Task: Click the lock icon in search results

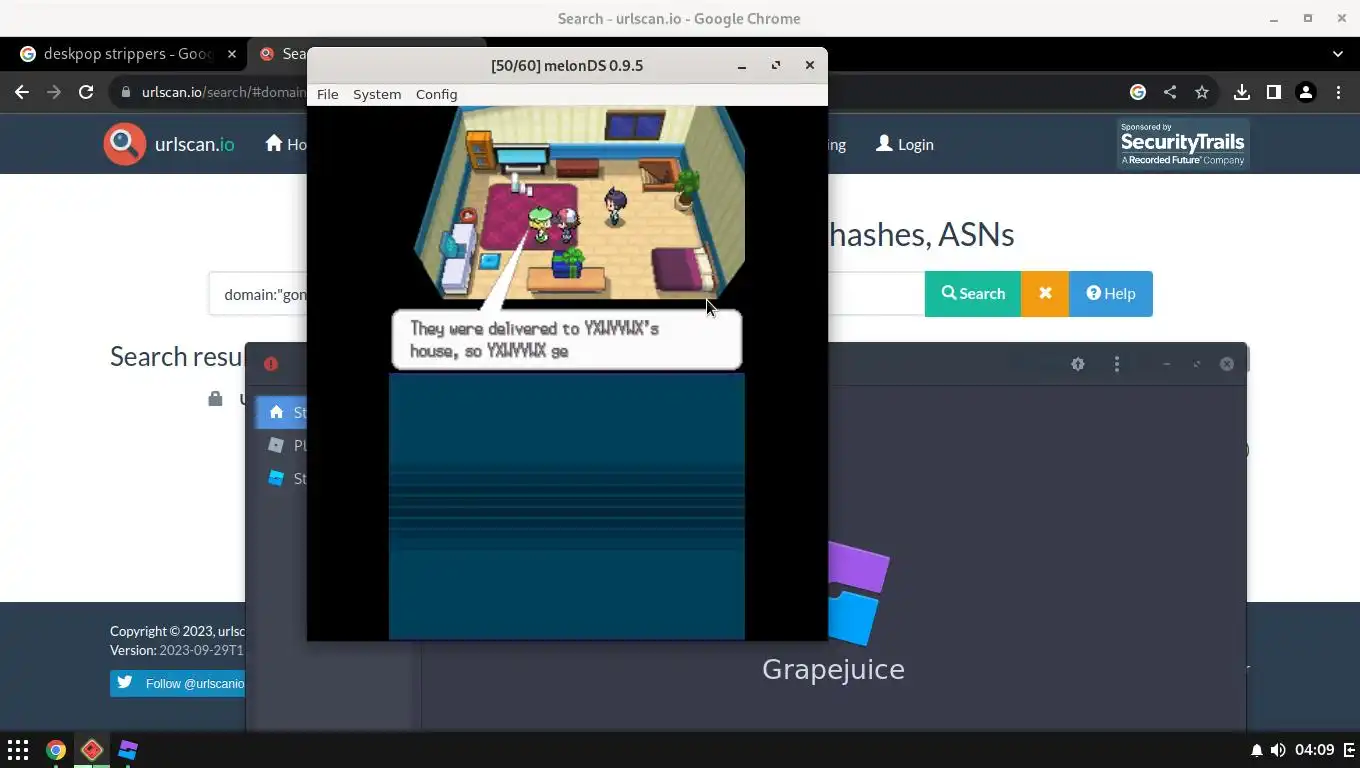Action: 215,399
